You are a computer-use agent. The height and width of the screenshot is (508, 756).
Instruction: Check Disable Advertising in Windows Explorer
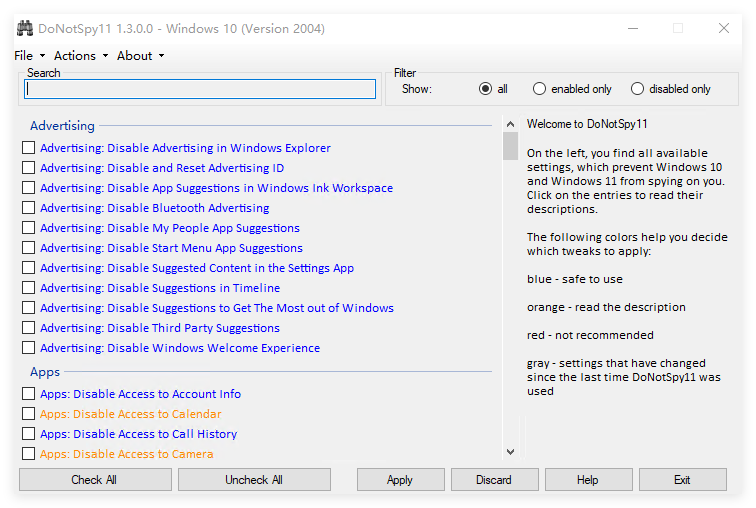[28, 147]
